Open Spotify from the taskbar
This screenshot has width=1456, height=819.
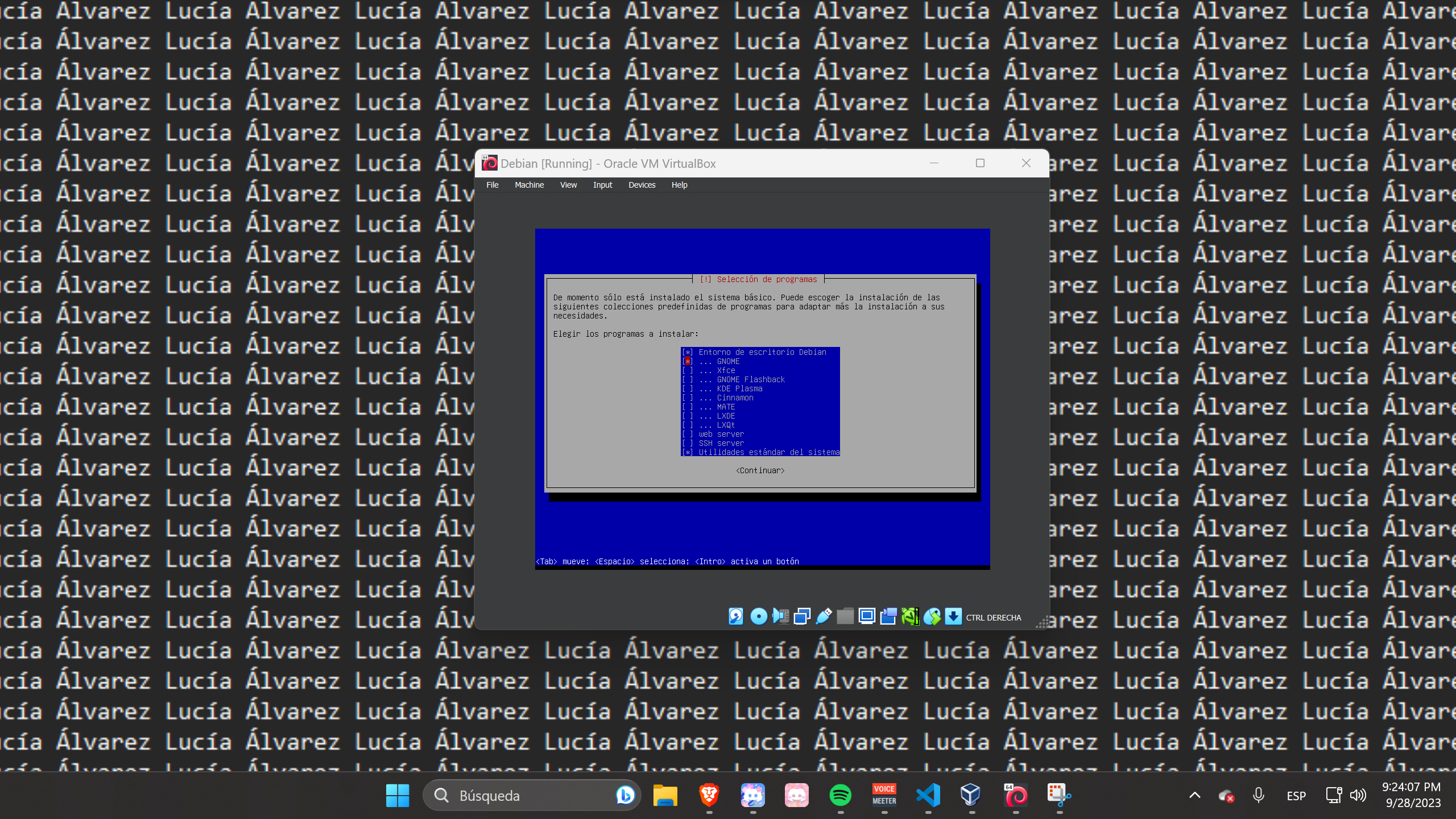pyautogui.click(x=840, y=795)
